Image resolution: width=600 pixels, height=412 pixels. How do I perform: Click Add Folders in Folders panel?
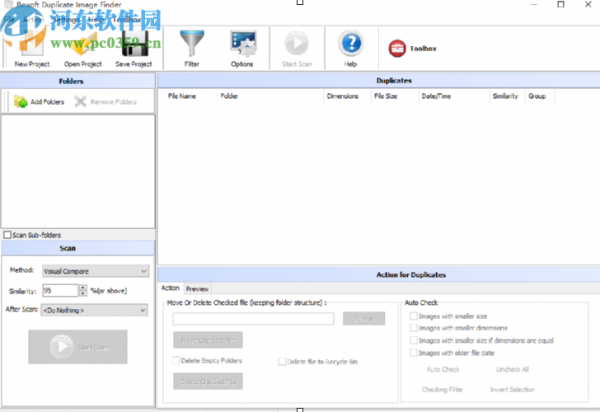(x=39, y=102)
